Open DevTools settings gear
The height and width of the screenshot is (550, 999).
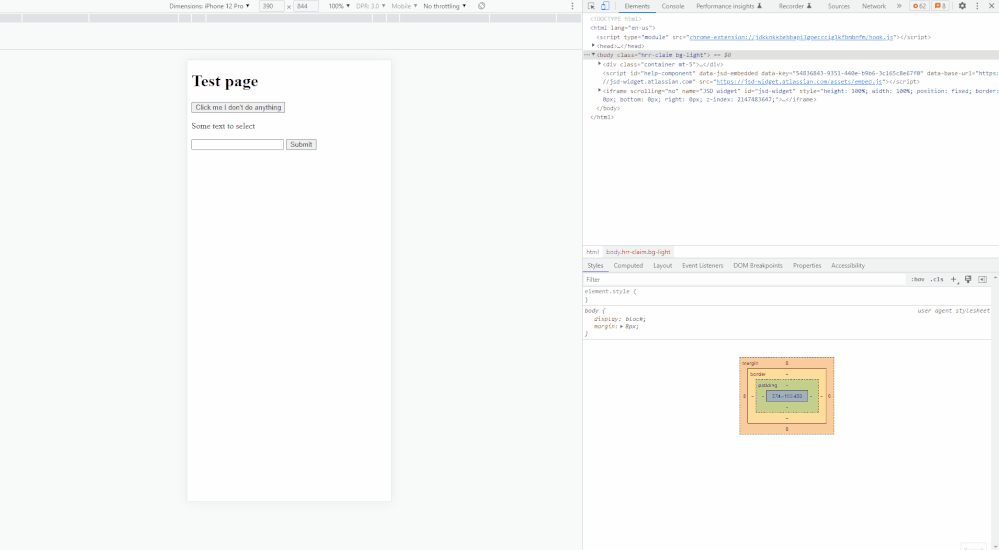[x=962, y=6]
